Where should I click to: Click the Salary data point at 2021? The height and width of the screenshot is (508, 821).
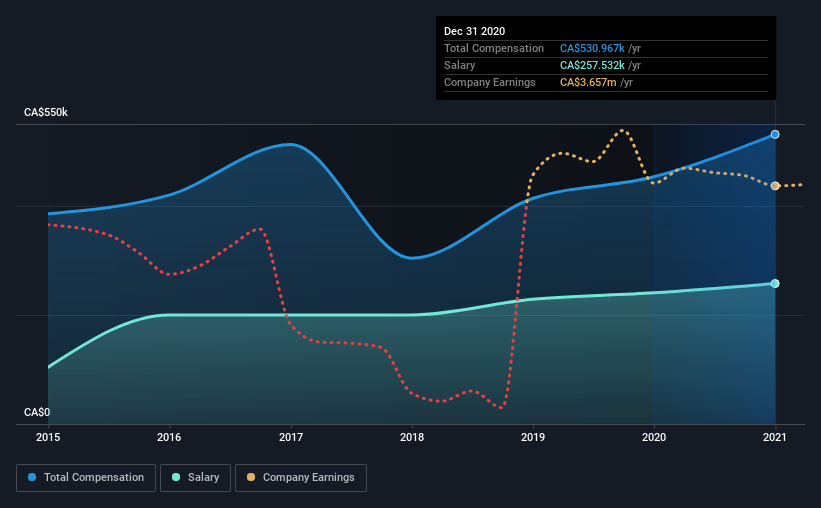tap(775, 283)
